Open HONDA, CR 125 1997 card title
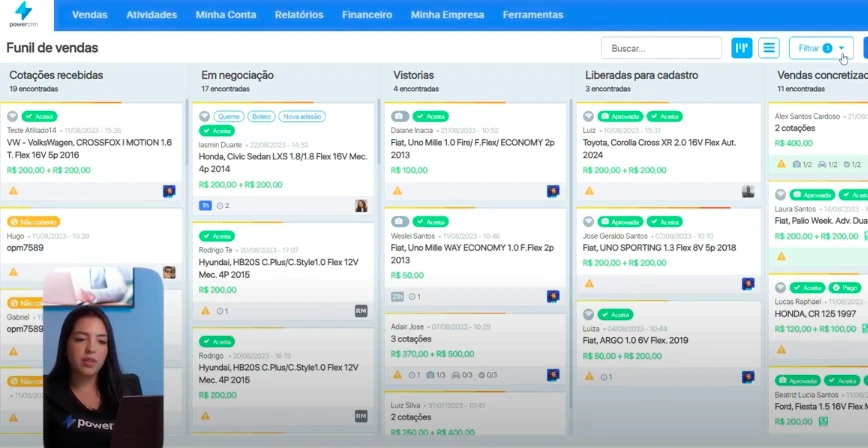 pos(815,313)
